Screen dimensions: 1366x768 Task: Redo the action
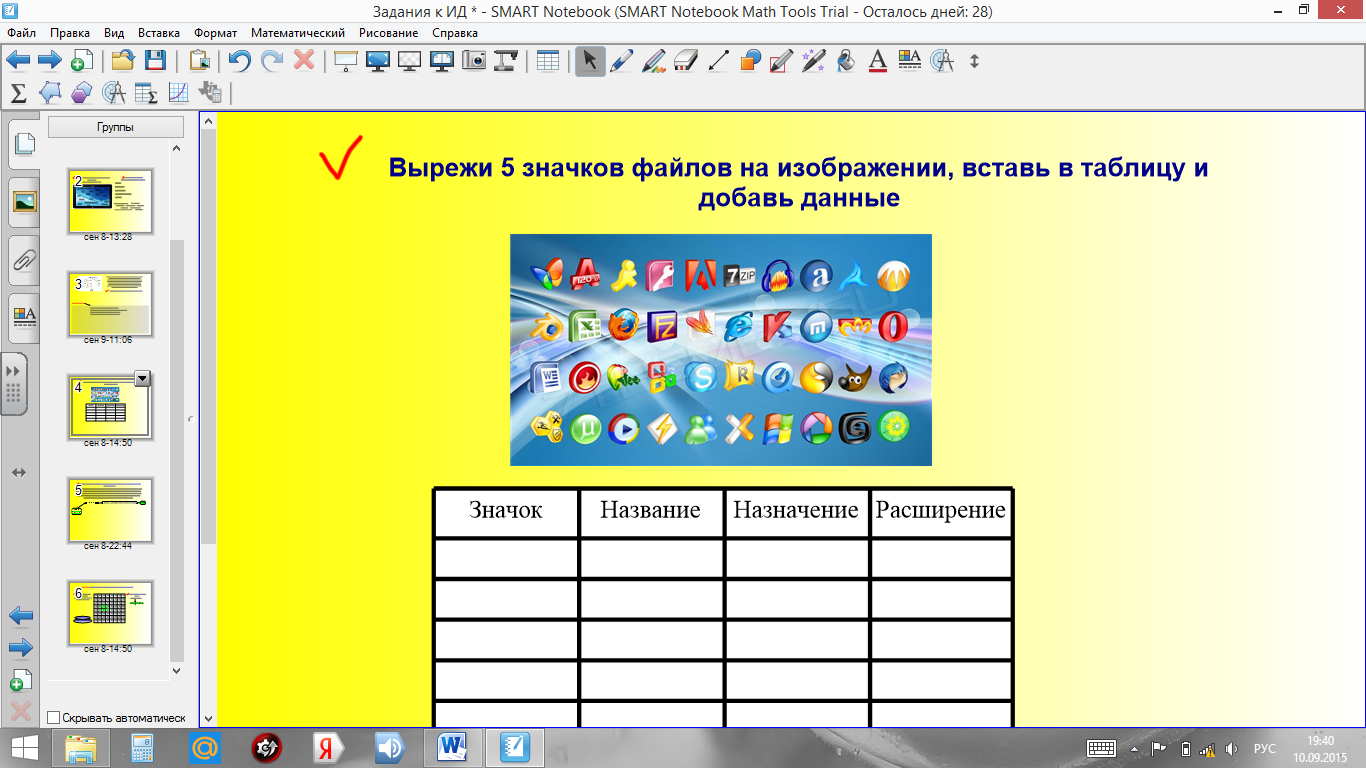tap(272, 60)
